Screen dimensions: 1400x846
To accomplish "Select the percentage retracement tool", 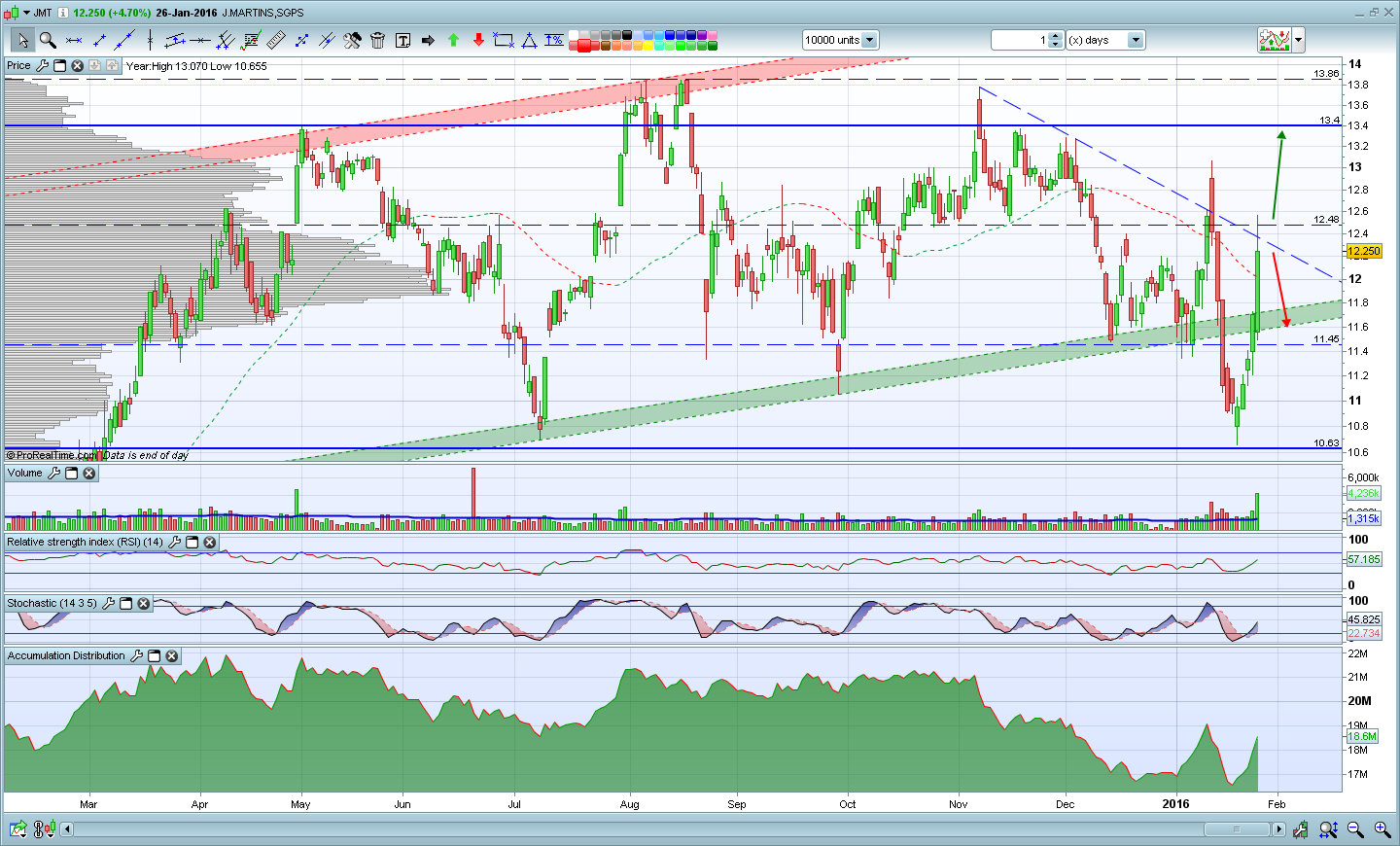I will [x=554, y=40].
